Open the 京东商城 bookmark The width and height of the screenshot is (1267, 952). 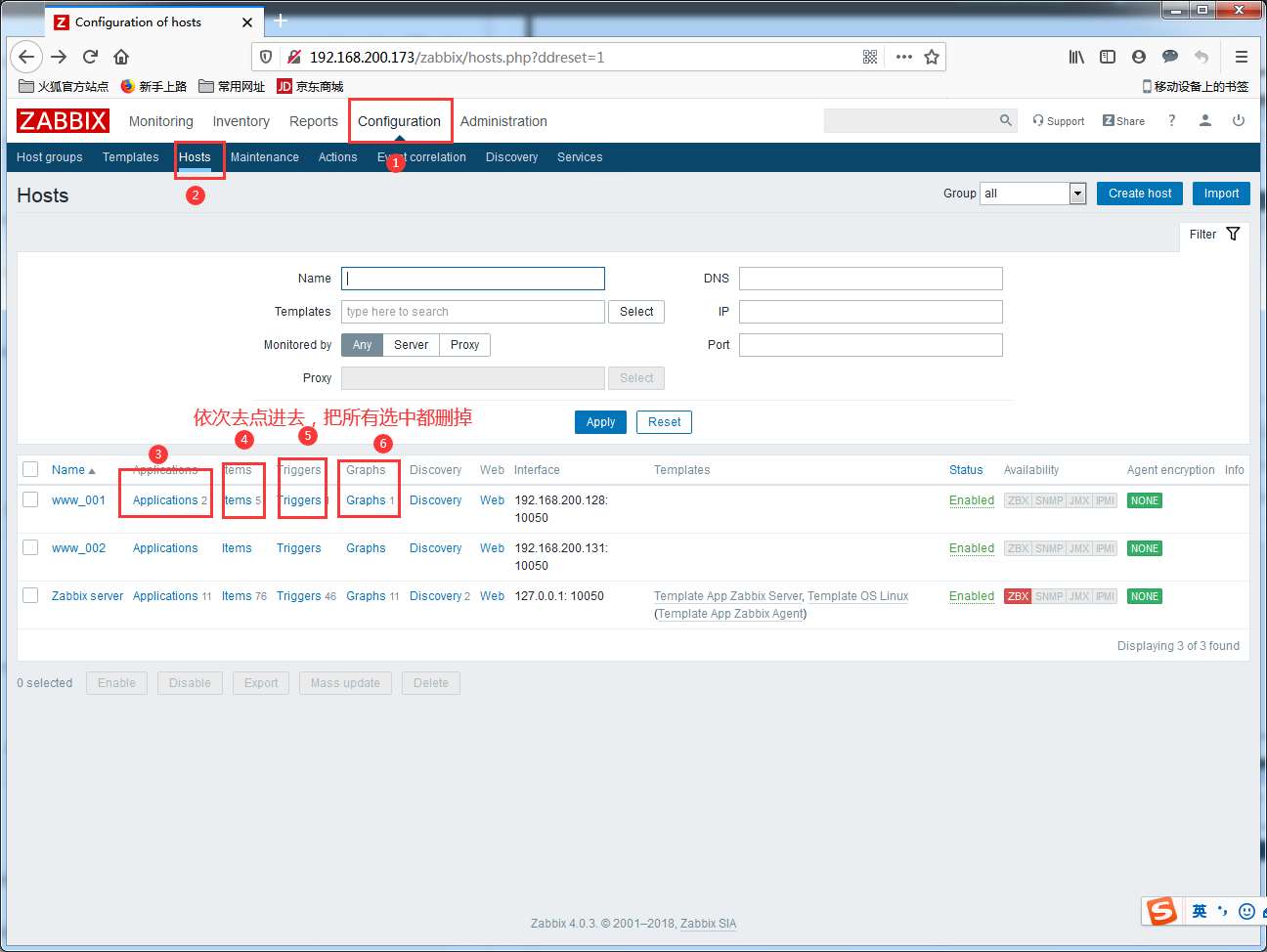point(311,86)
